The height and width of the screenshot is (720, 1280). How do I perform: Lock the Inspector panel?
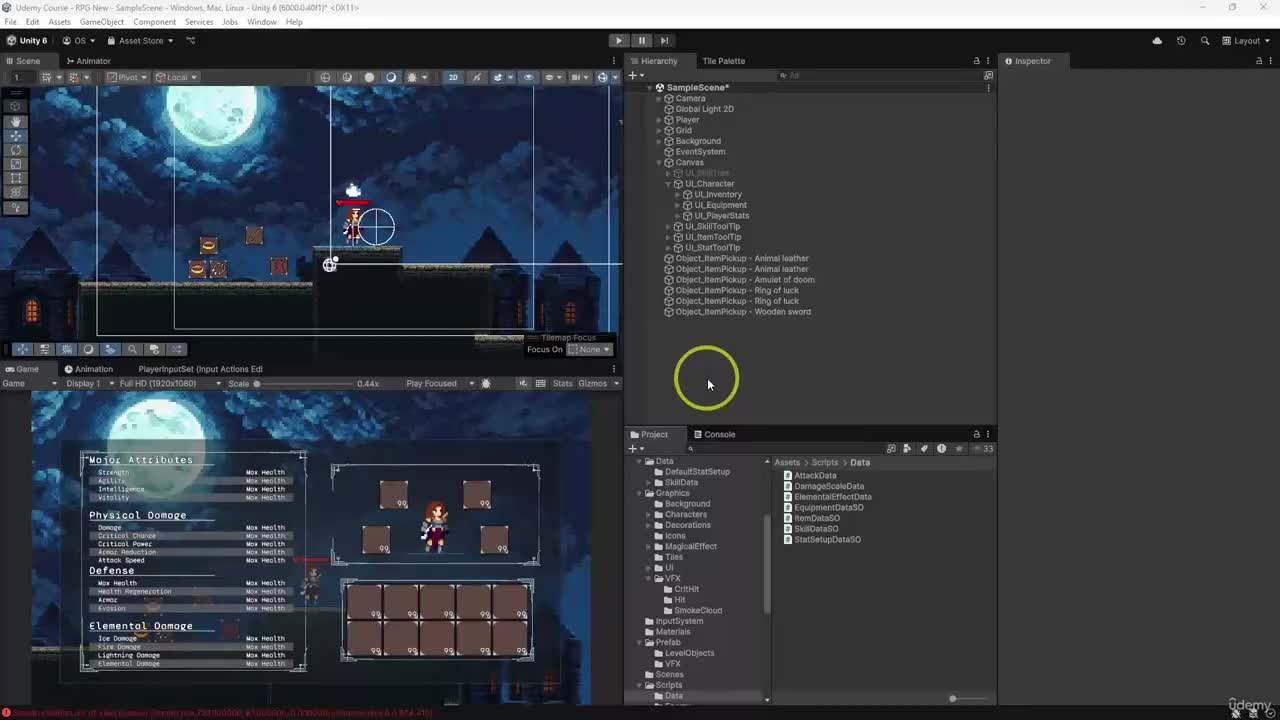[x=1258, y=61]
